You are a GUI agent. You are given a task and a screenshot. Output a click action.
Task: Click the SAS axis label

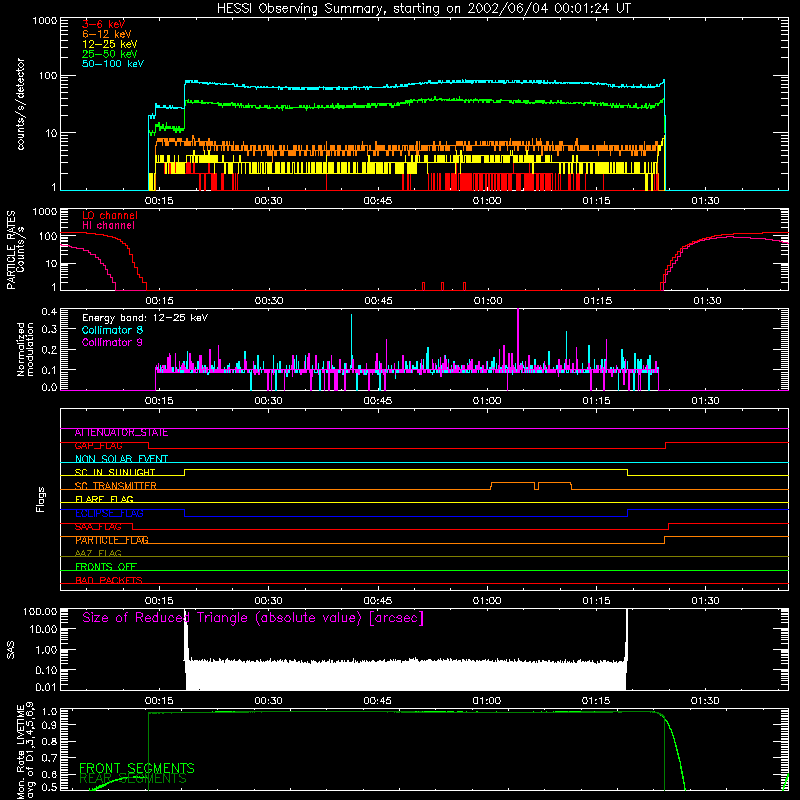click(x=10, y=650)
